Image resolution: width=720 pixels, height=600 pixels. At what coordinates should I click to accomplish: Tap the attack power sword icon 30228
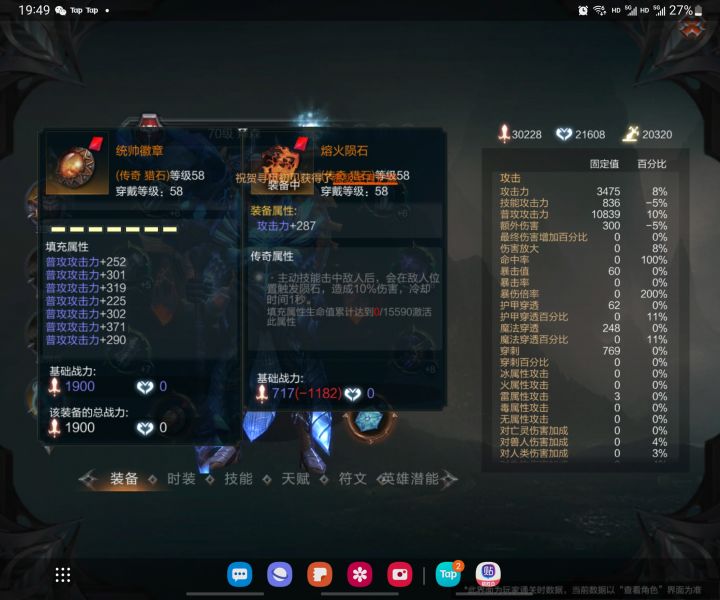[x=504, y=134]
